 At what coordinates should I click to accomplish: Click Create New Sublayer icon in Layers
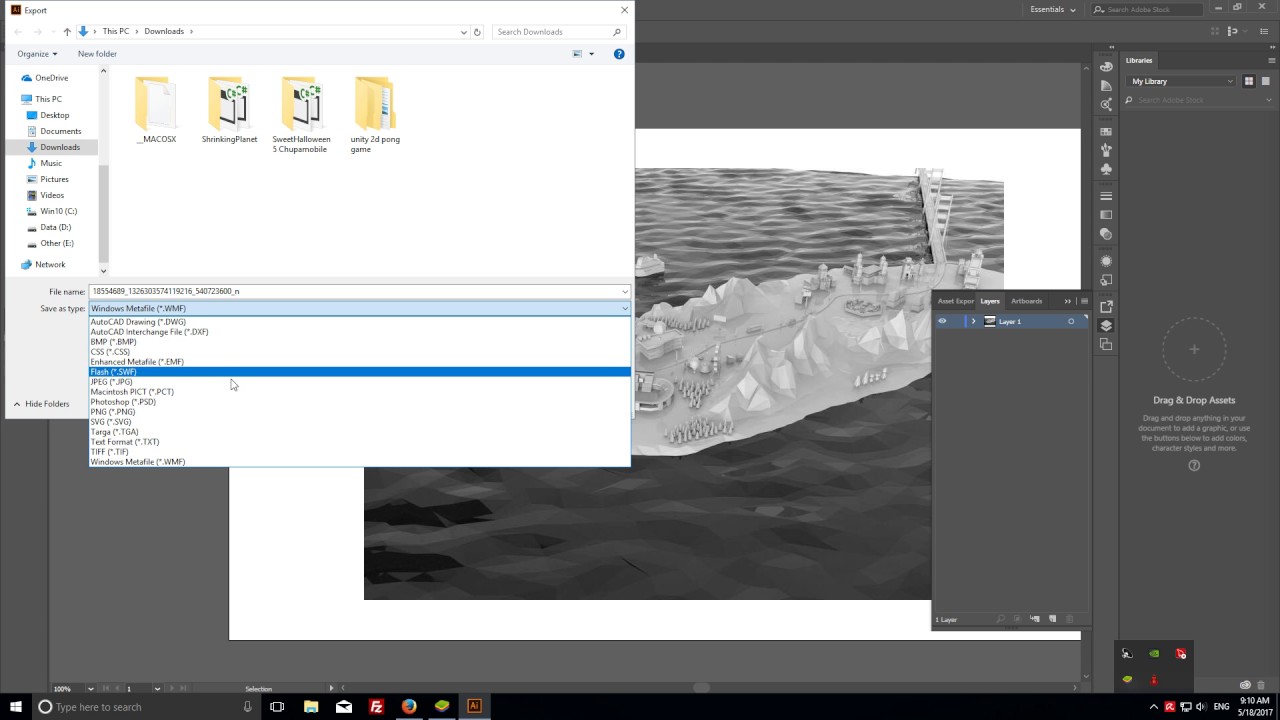[1035, 619]
